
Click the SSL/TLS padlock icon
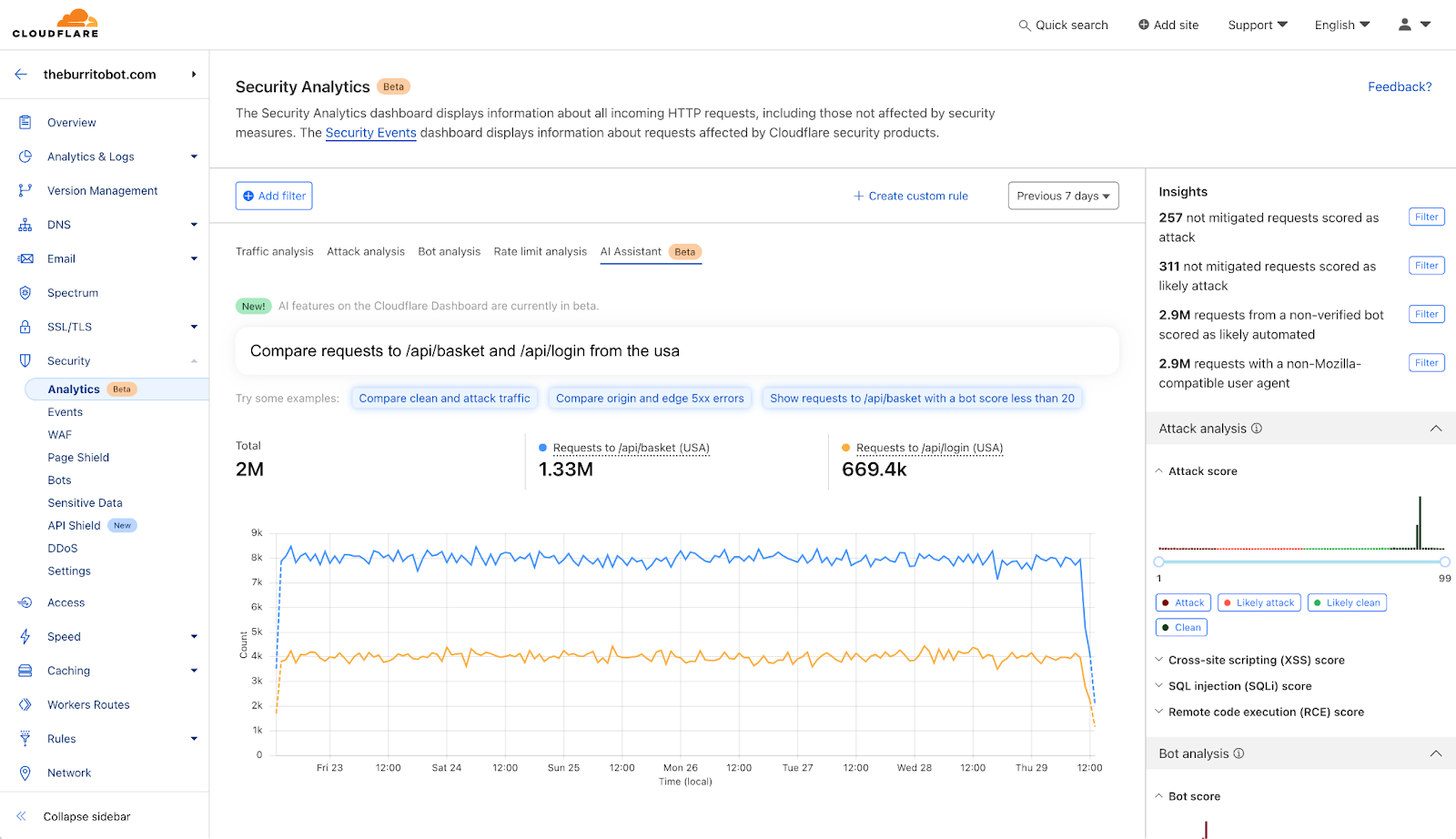click(25, 327)
